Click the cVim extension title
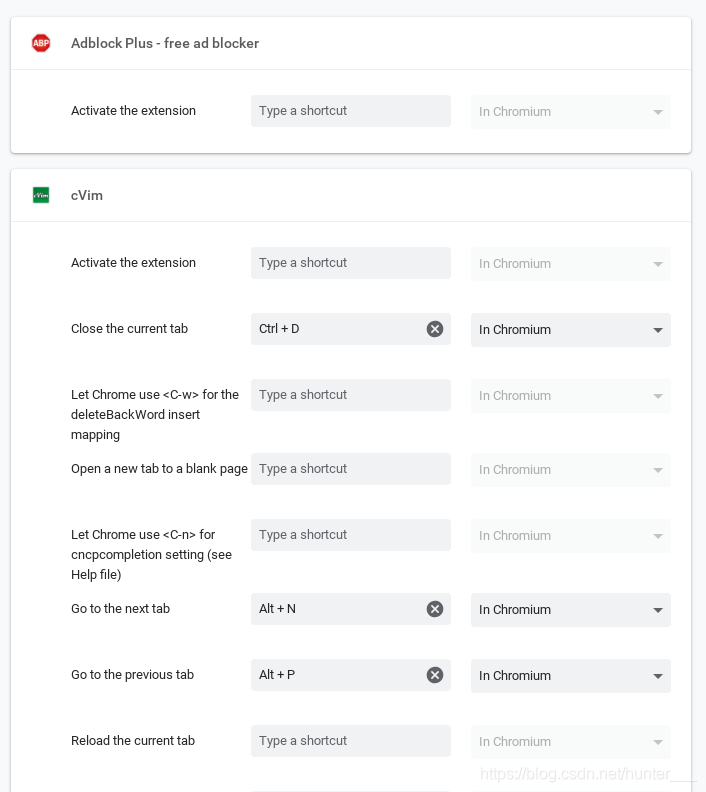Screen dimensions: 706x792 (x=87, y=195)
